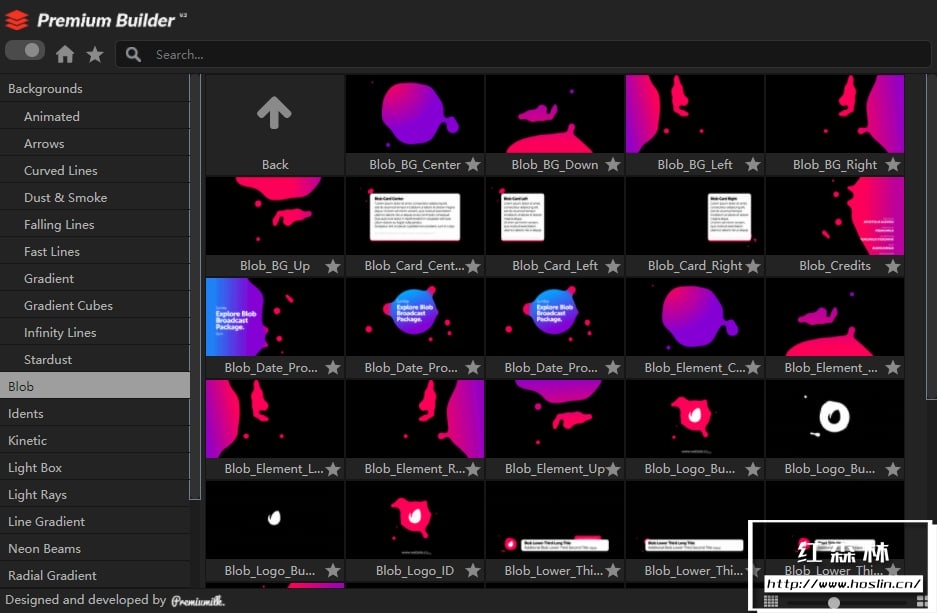
Task: Toggle the switch beside the Home icon
Action: (x=25, y=50)
